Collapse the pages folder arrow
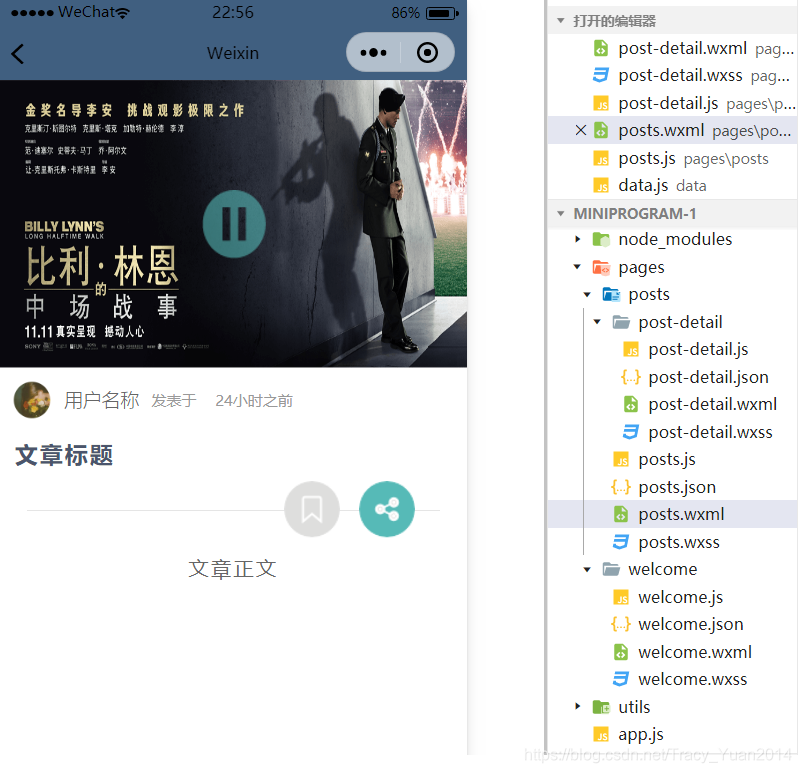Viewport: 801px width, 773px height. tap(577, 267)
